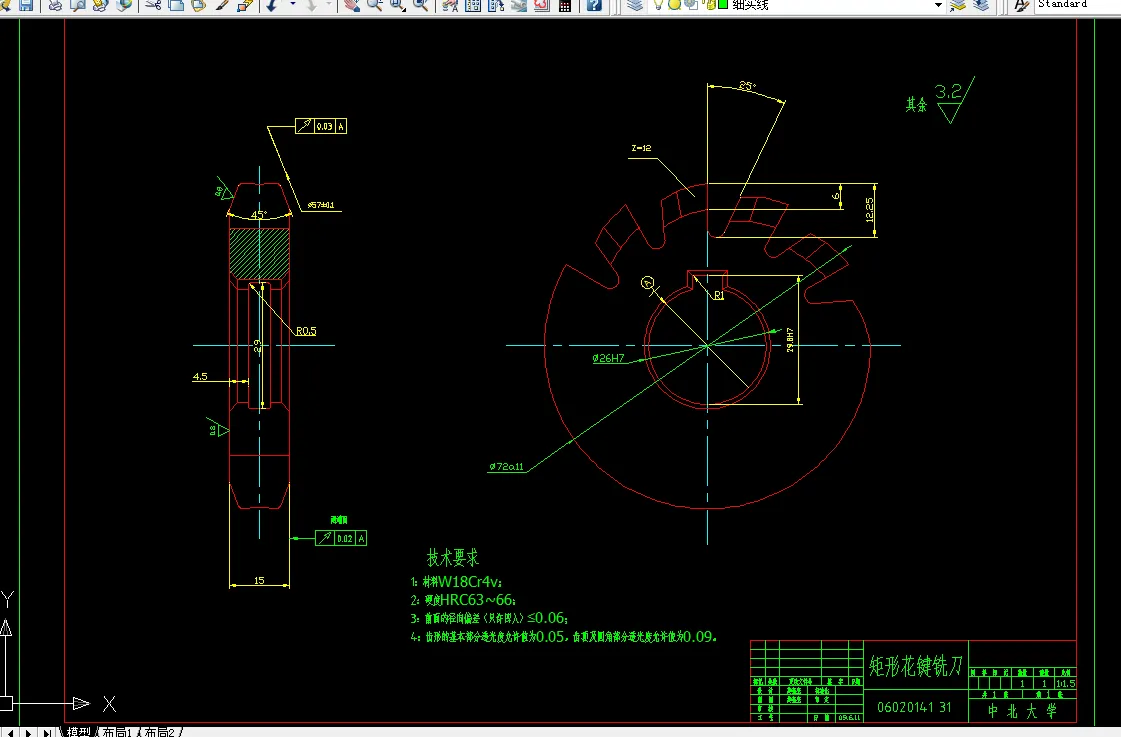Screen dimensions: 1121x737
Task: Open Plot Preview from the toolbar
Action: [77, 5]
